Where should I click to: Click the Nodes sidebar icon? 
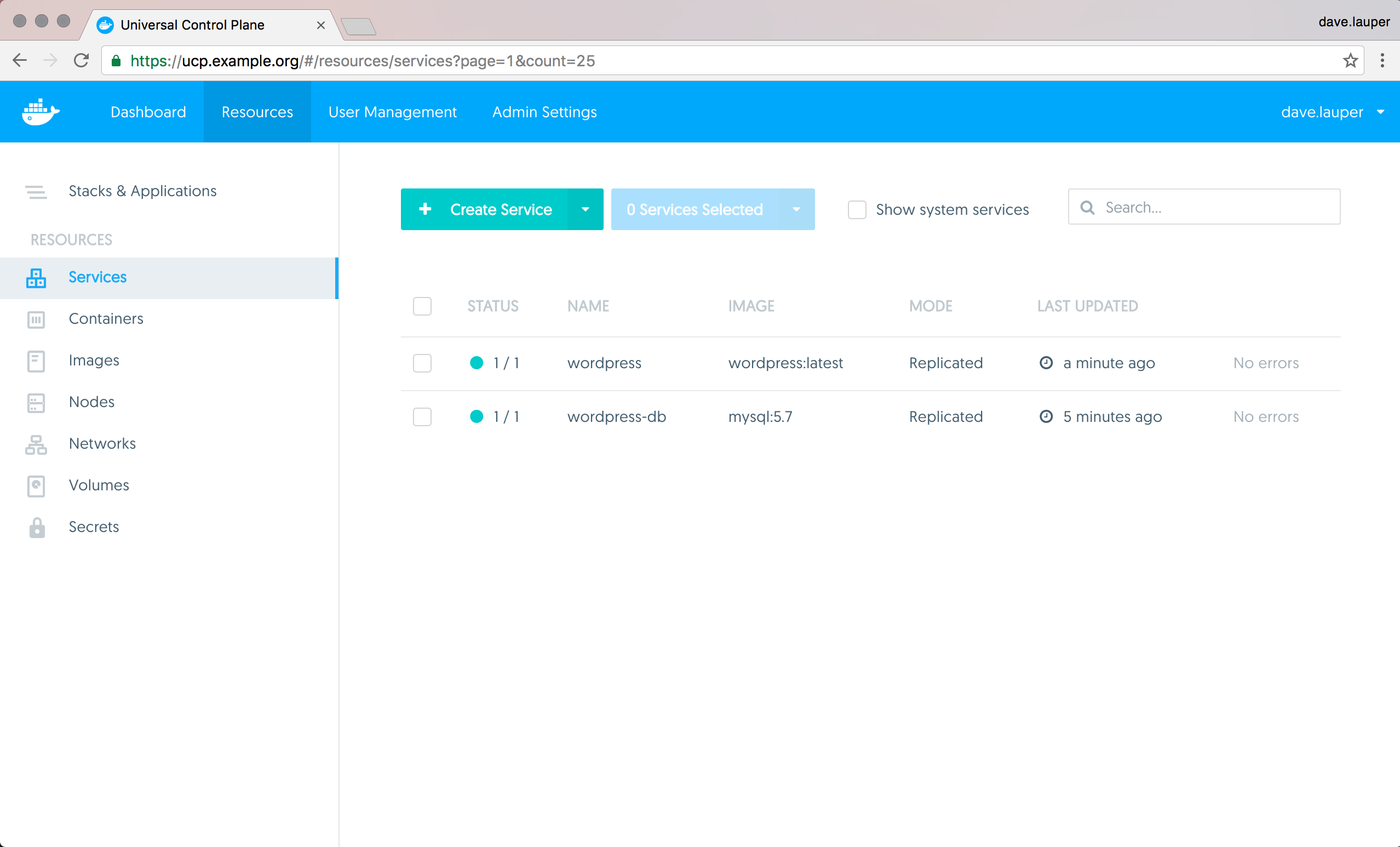36,403
